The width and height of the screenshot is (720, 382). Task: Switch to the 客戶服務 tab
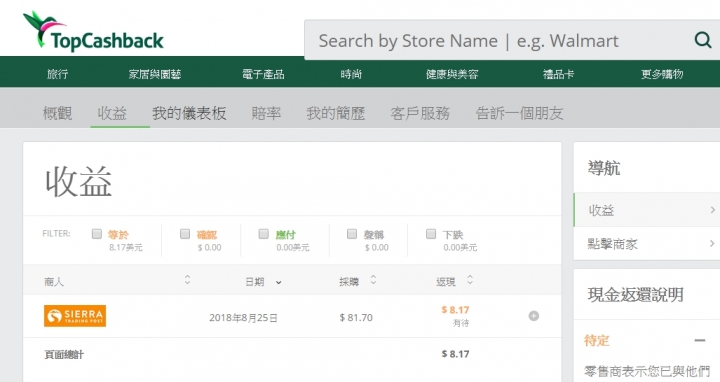tap(420, 113)
